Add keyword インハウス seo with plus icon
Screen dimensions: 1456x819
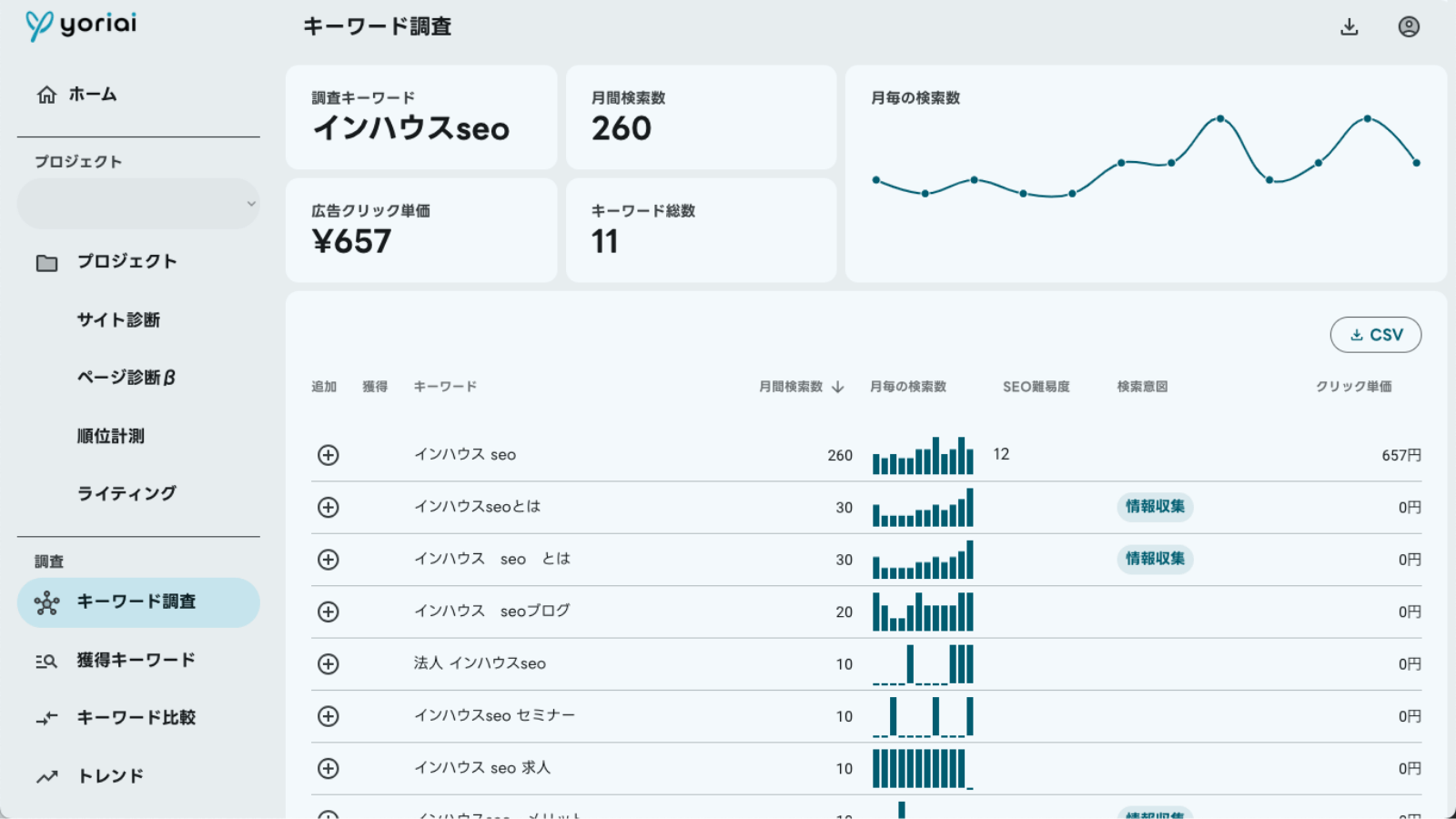pyautogui.click(x=329, y=455)
